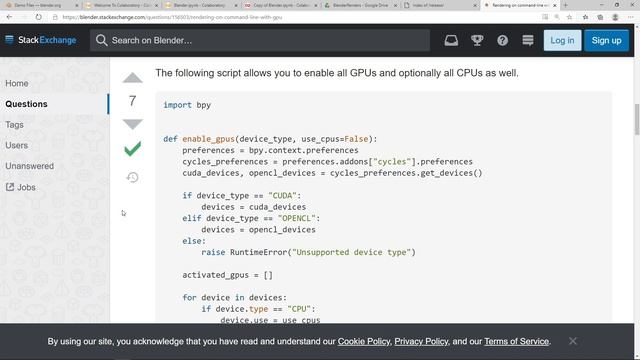Click the raise RuntimeError code line

click(309, 252)
